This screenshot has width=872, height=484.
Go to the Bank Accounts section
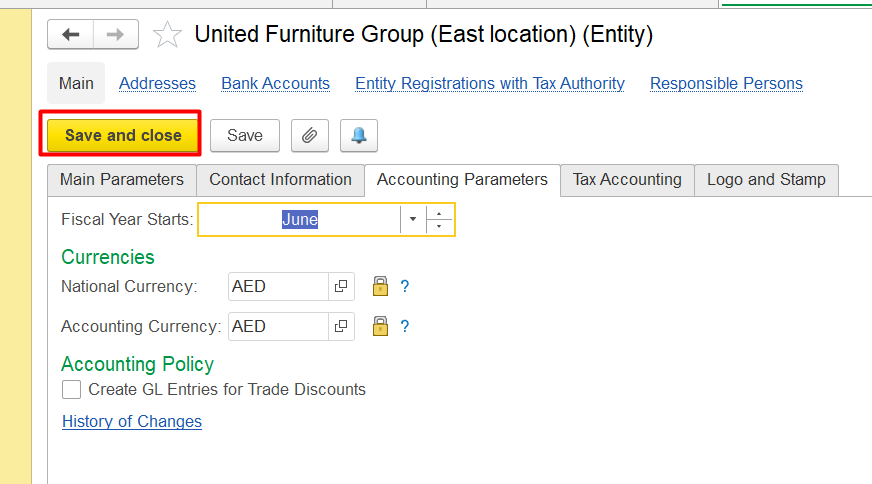(275, 83)
